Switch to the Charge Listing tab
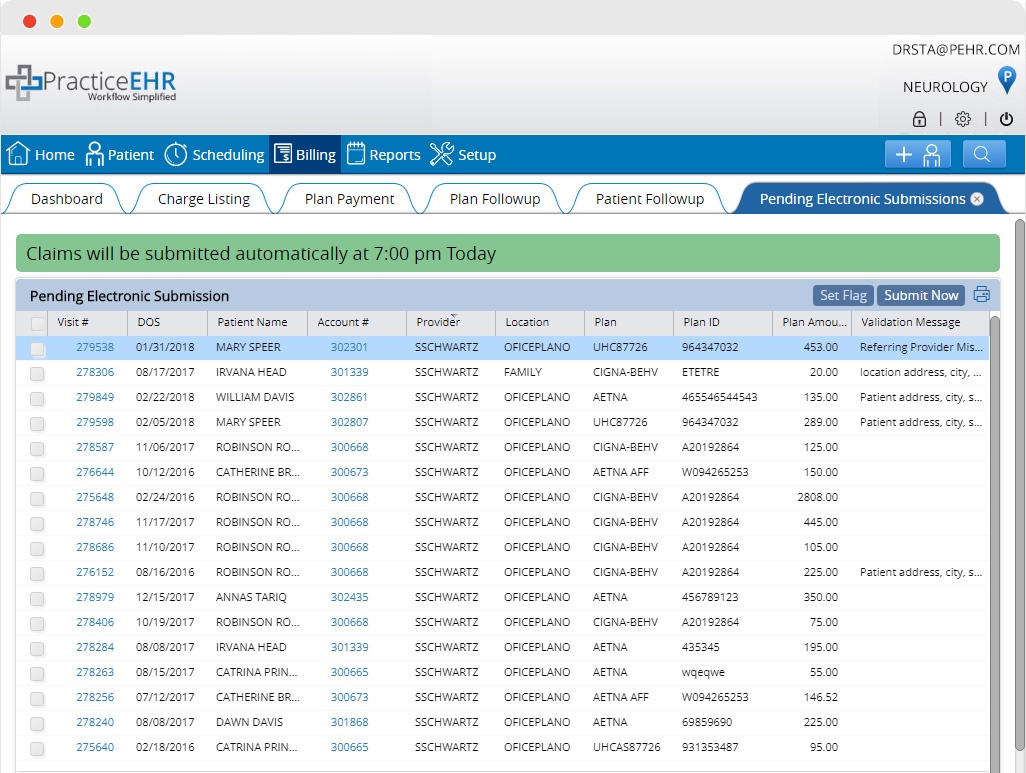Image resolution: width=1026 pixels, height=773 pixels. (203, 199)
